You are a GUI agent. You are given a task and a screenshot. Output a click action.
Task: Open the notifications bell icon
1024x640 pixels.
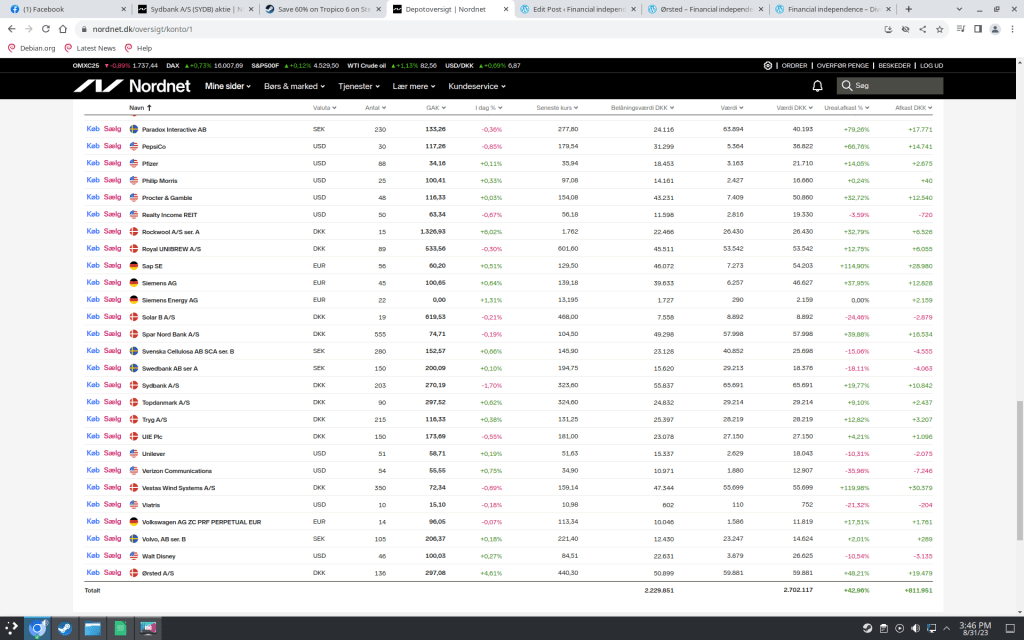[x=817, y=86]
